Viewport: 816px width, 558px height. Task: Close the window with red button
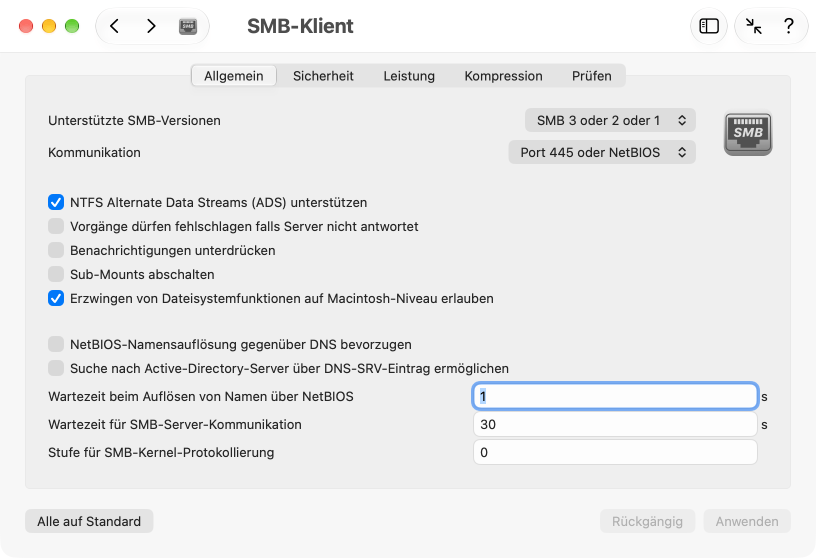(26, 26)
